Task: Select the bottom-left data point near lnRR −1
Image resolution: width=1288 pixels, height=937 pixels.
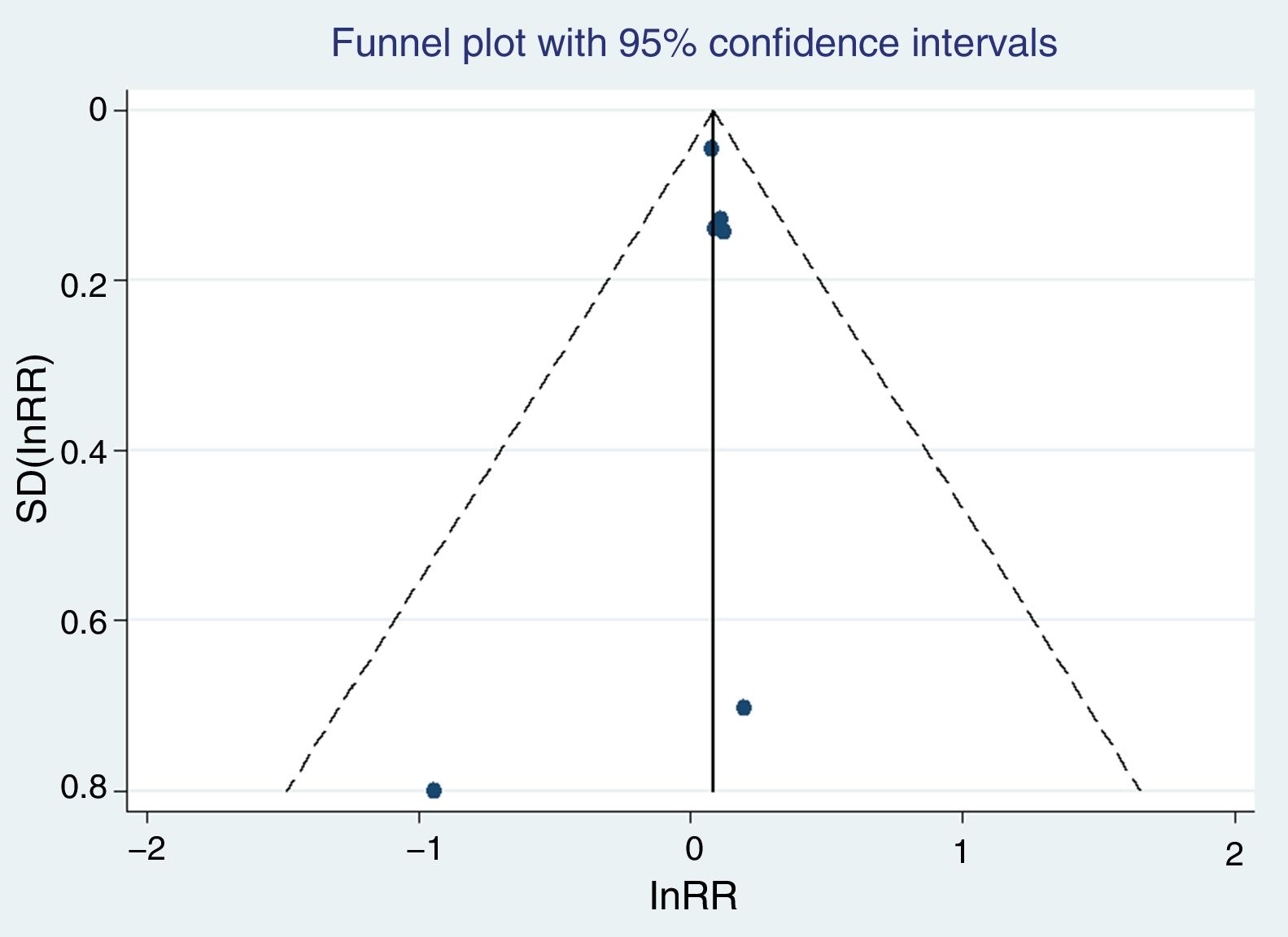Action: point(434,790)
